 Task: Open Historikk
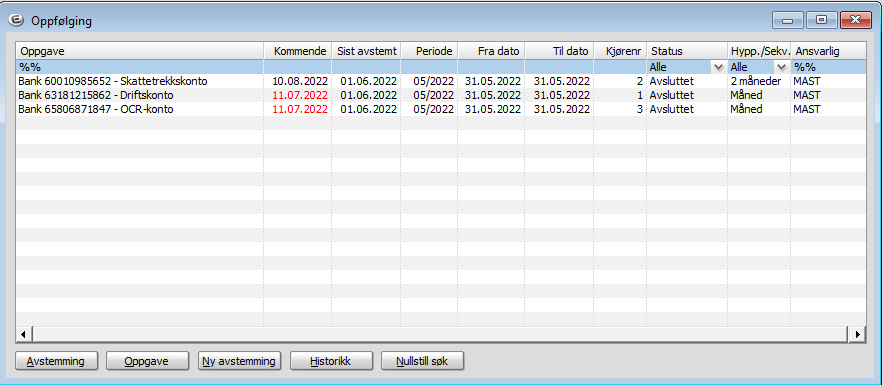(x=331, y=361)
